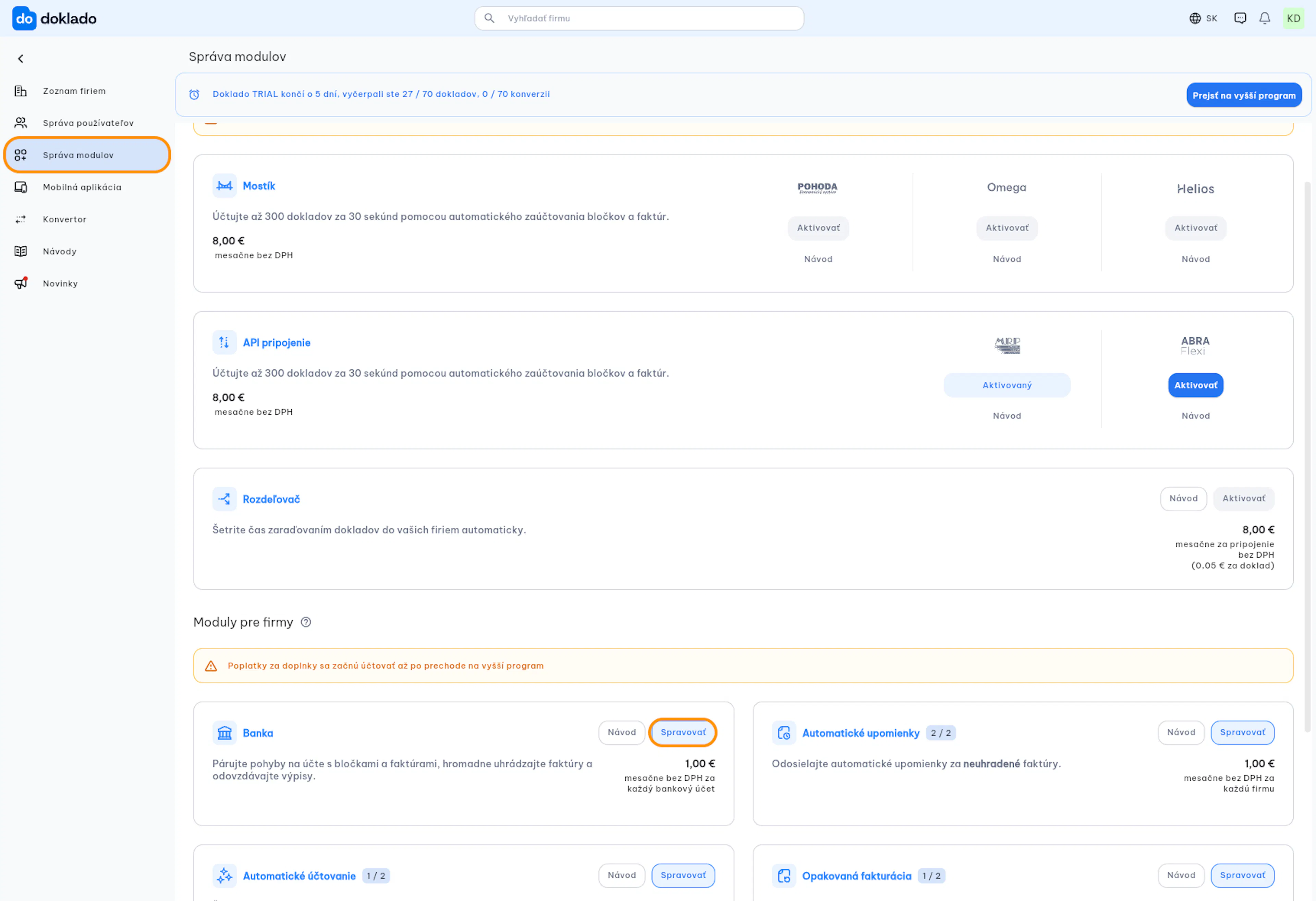Open the SK language selector
Screen dimensions: 1316x901
(1203, 18)
